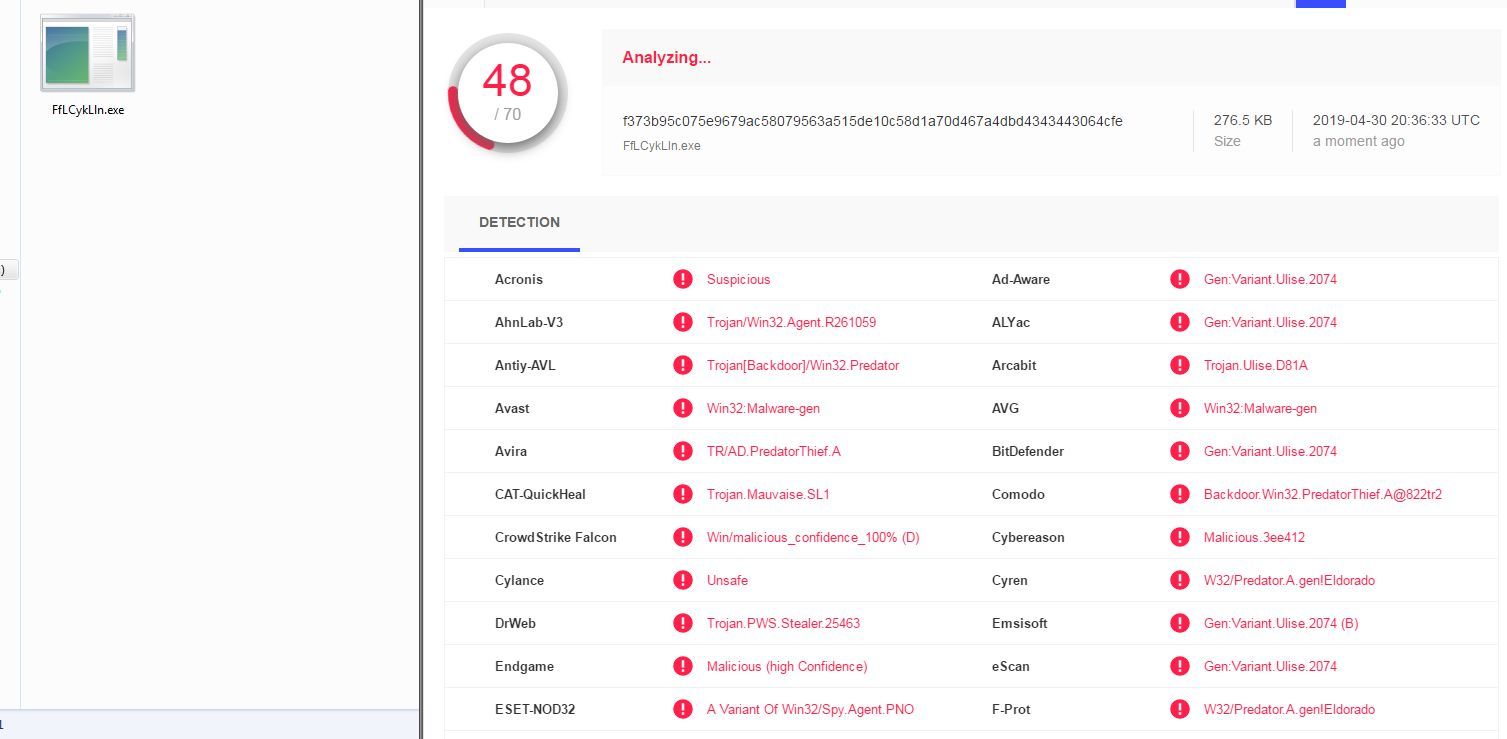Click the alert icon for Ad-Aware

[x=1180, y=279]
